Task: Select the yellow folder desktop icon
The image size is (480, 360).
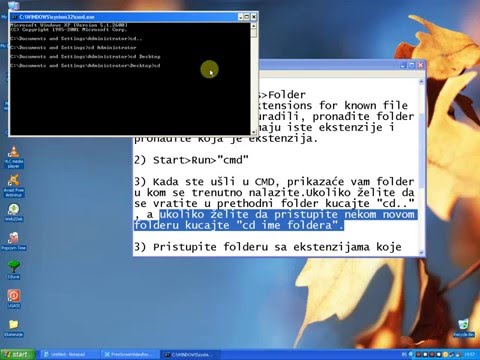Action: click(14, 328)
